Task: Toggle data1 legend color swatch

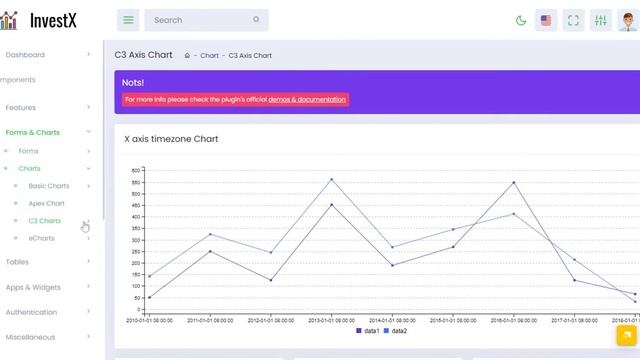Action: click(359, 331)
